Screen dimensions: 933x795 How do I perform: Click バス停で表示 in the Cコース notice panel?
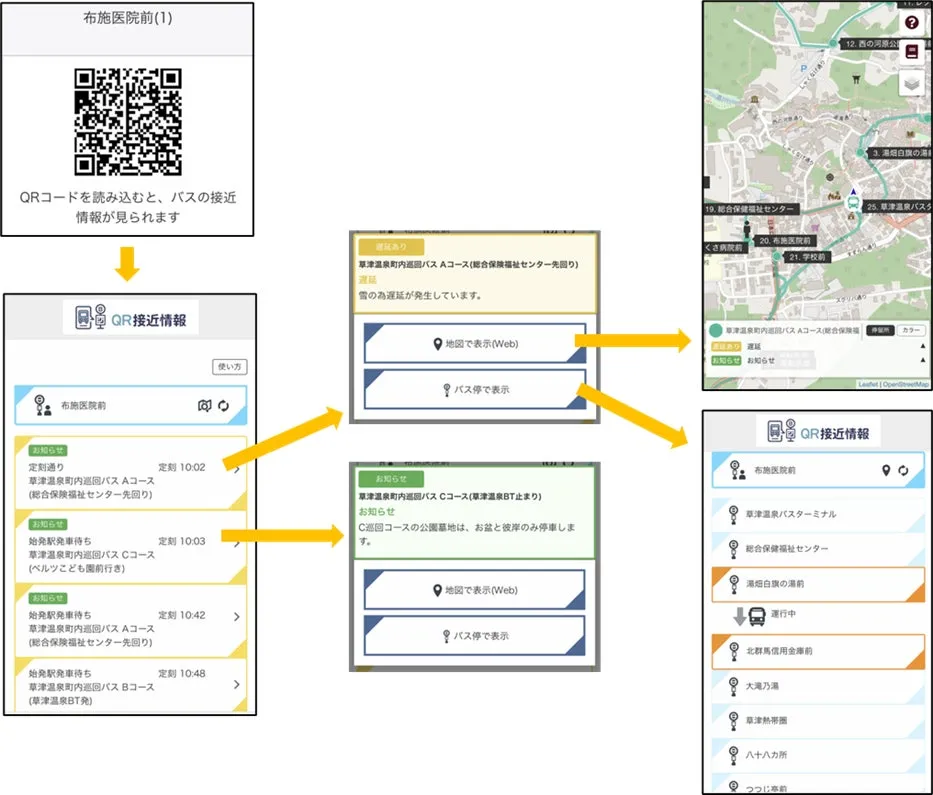[475, 636]
